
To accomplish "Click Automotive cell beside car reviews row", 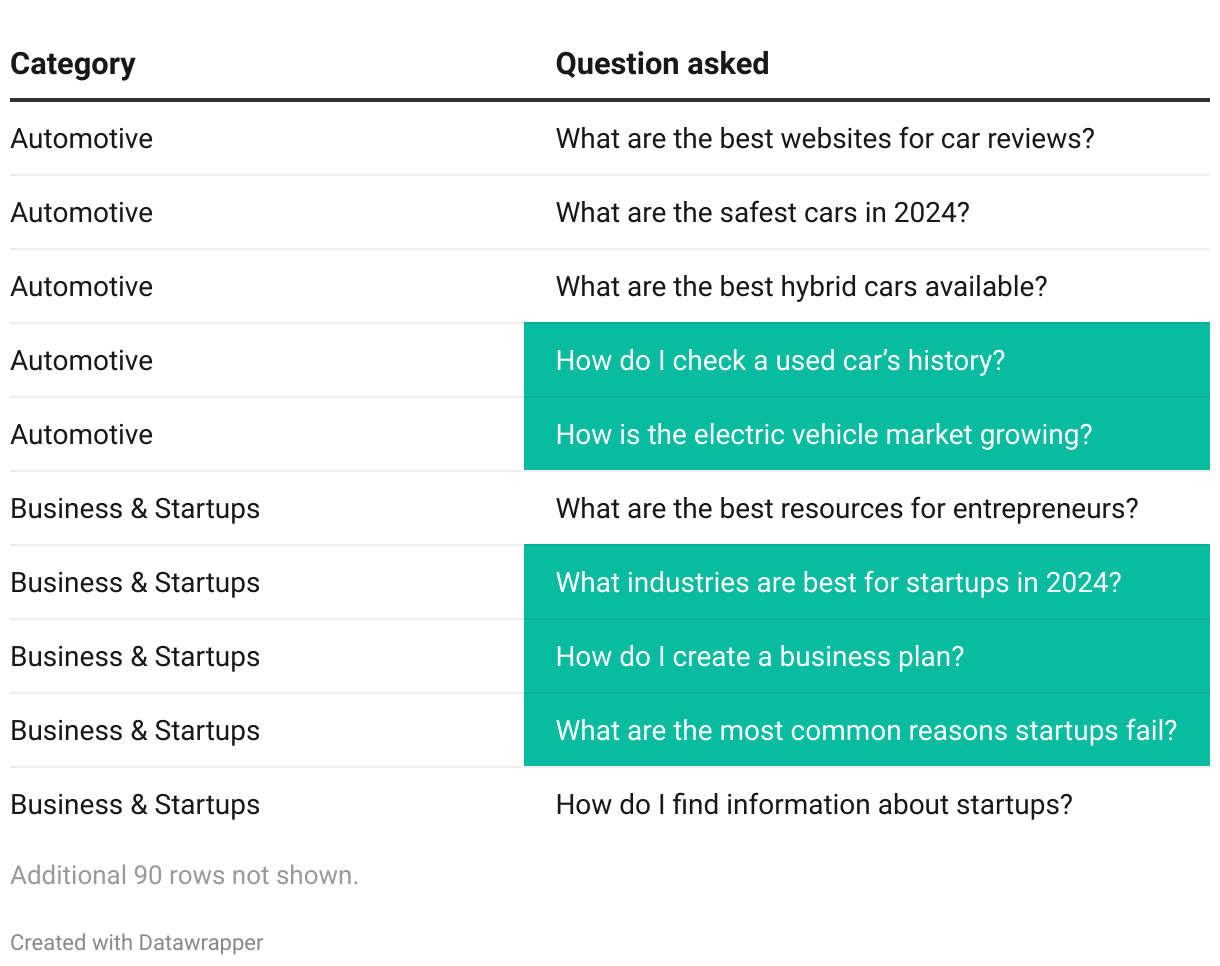I will (82, 138).
